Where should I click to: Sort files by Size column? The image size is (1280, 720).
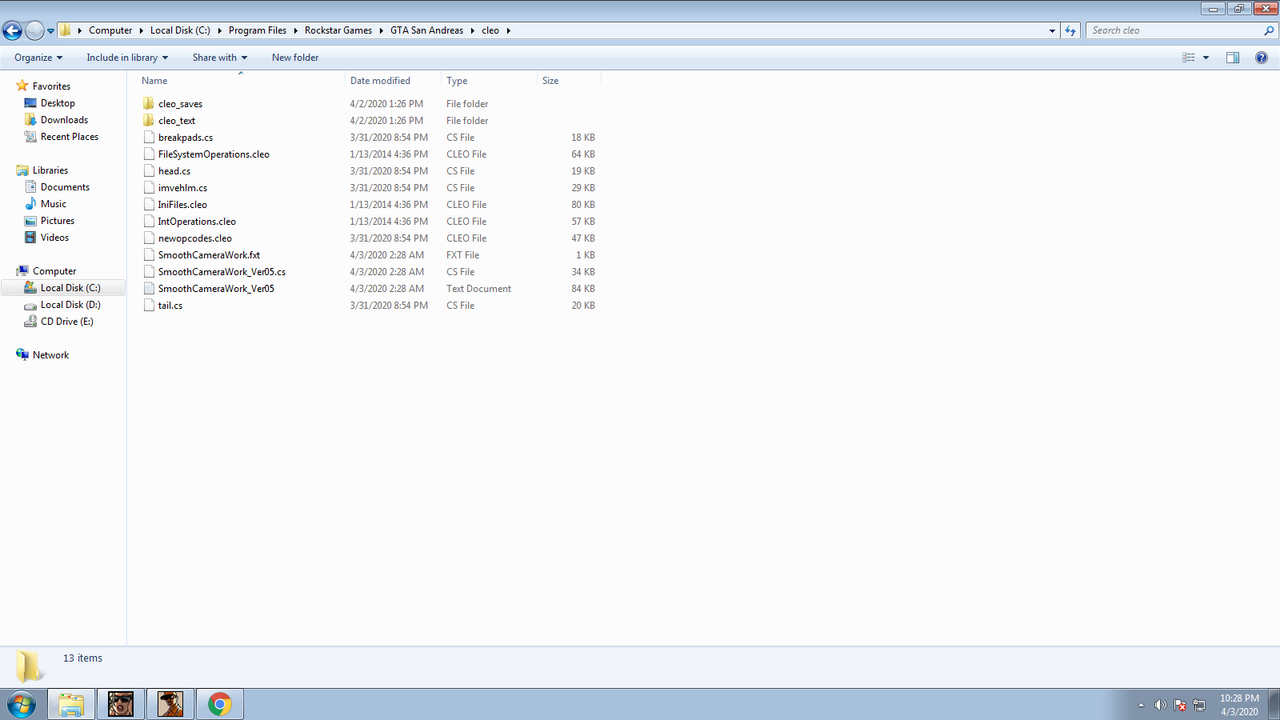(569, 80)
